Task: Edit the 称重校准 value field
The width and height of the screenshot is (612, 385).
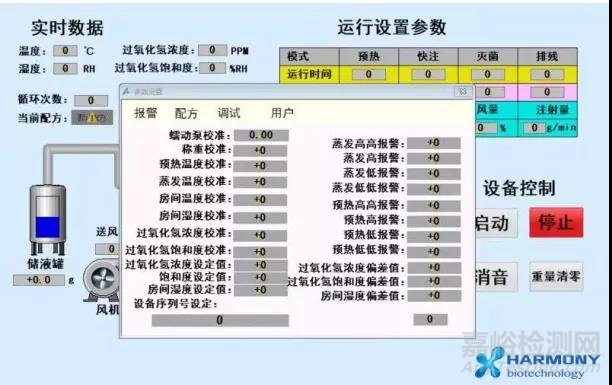Action: click(260, 150)
